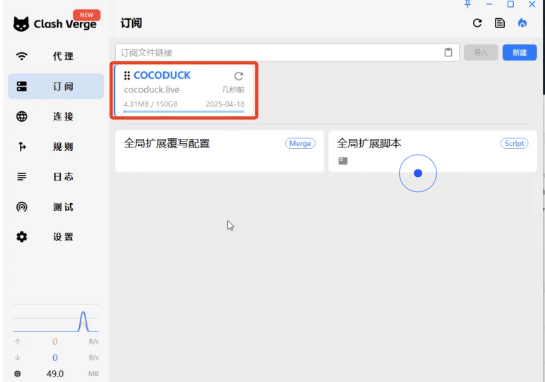
Task: Click the NEW badge near logo
Action: 87,15
